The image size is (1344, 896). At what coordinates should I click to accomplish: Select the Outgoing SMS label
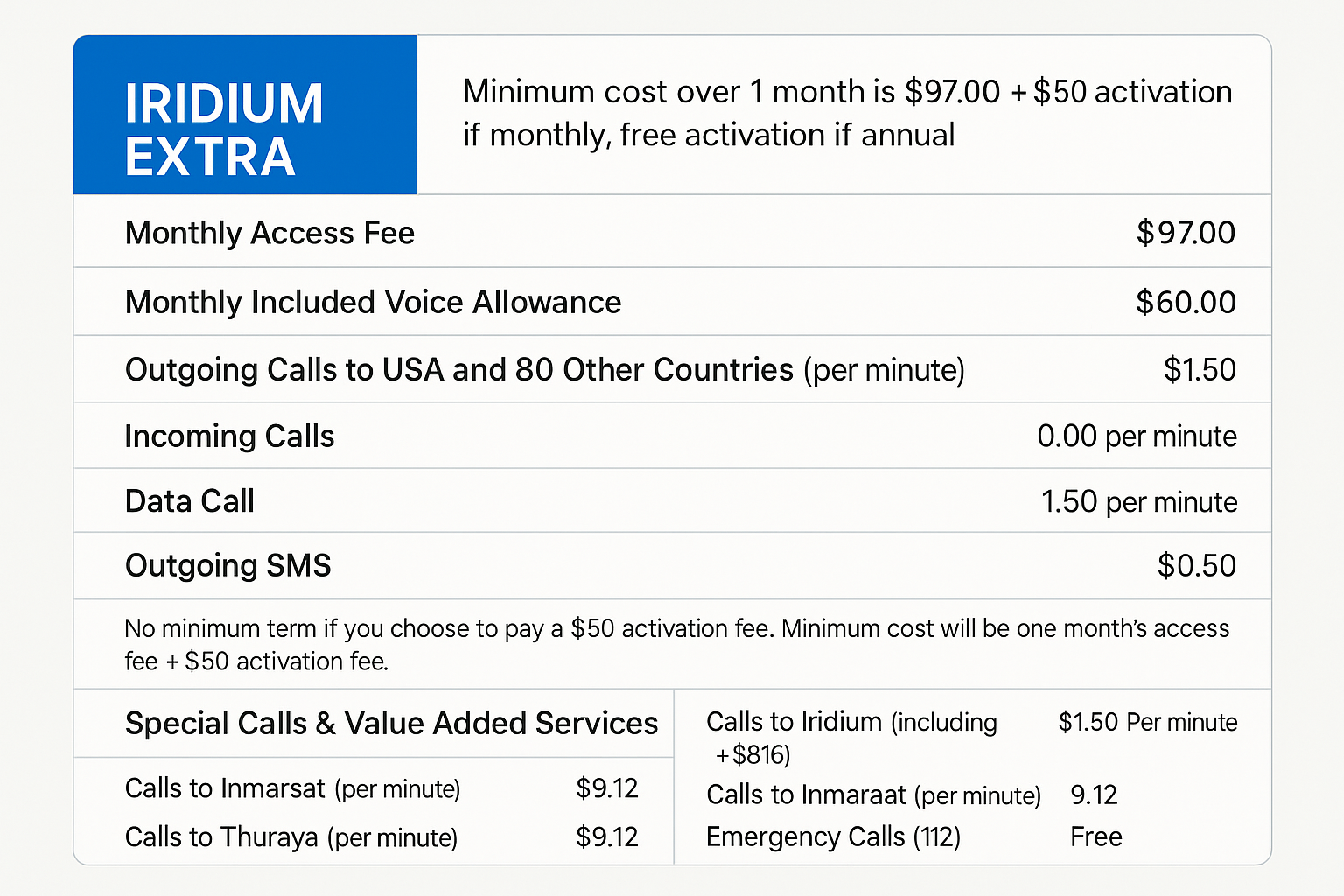228,565
